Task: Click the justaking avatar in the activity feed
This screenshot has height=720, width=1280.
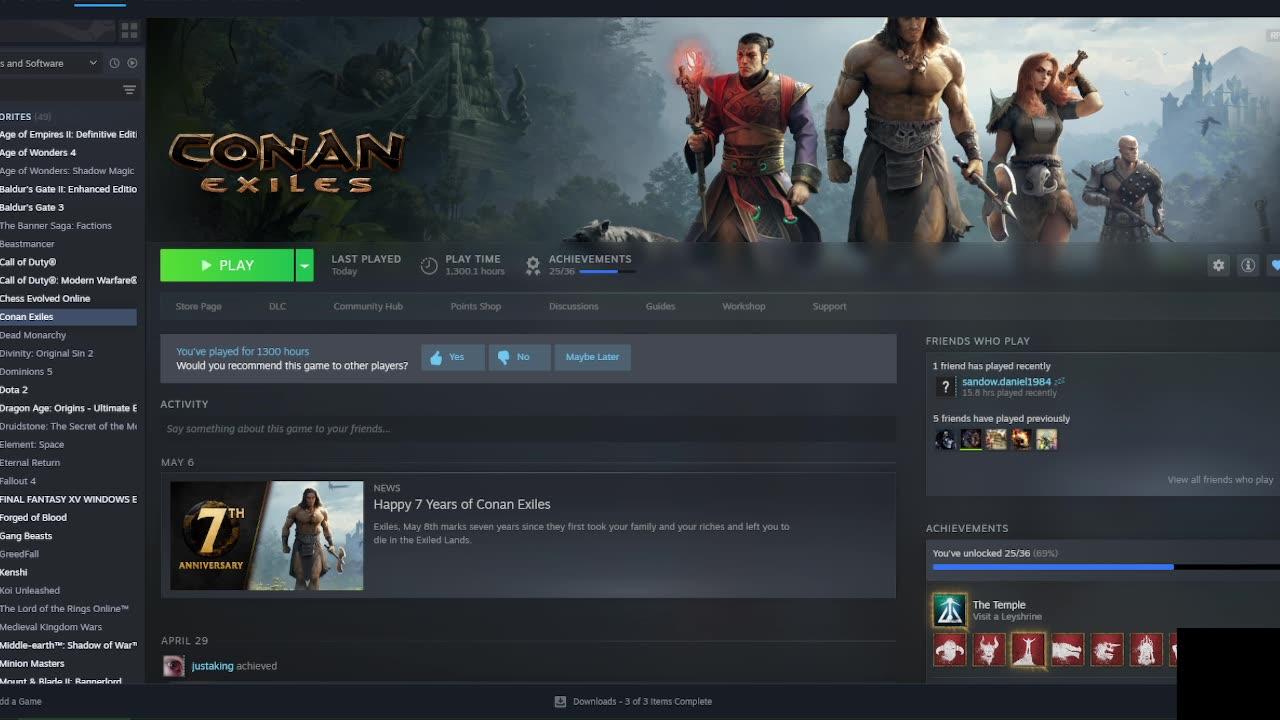Action: coord(174,666)
